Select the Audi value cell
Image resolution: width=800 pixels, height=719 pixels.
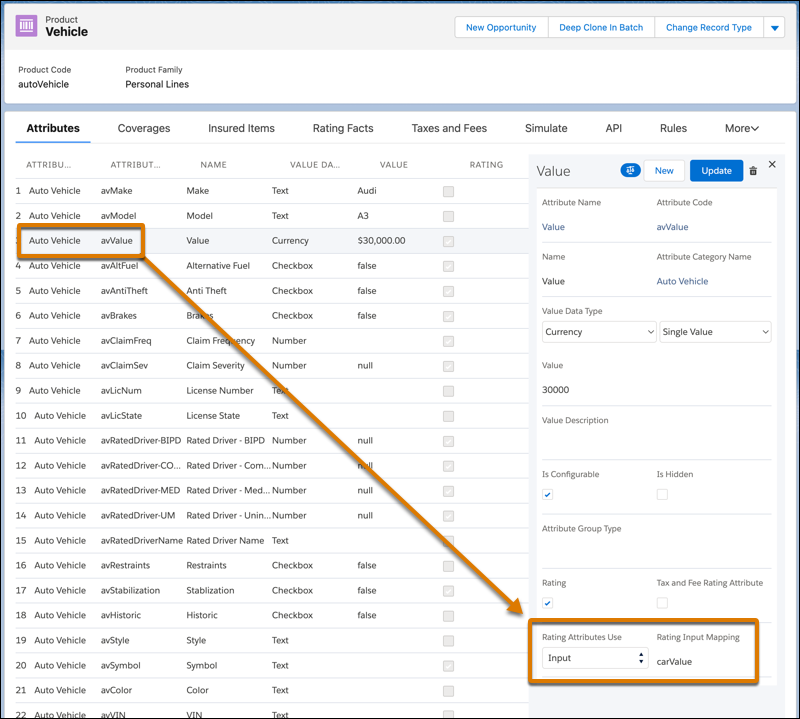click(367, 191)
